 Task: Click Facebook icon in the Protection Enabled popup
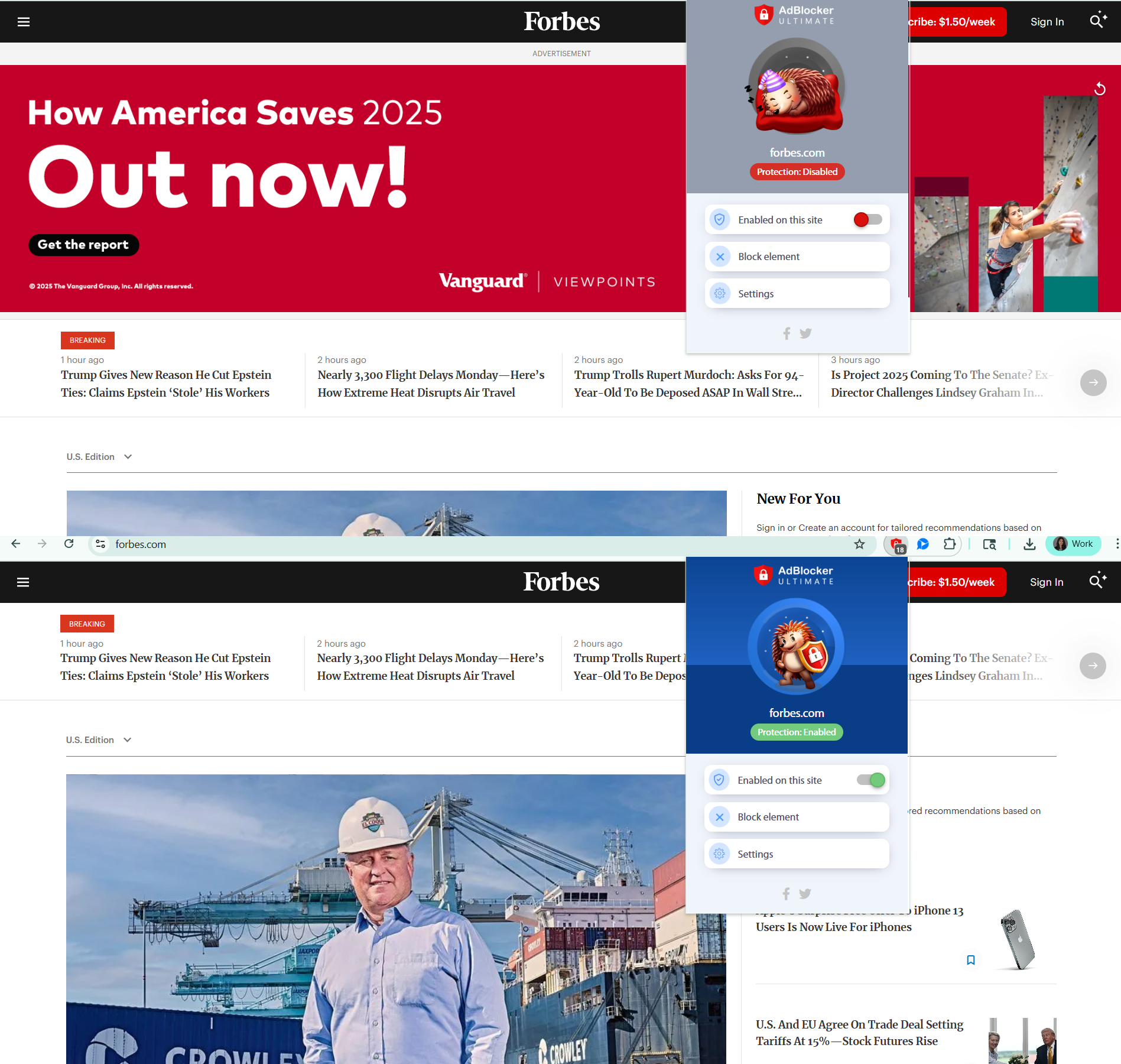pos(786,894)
